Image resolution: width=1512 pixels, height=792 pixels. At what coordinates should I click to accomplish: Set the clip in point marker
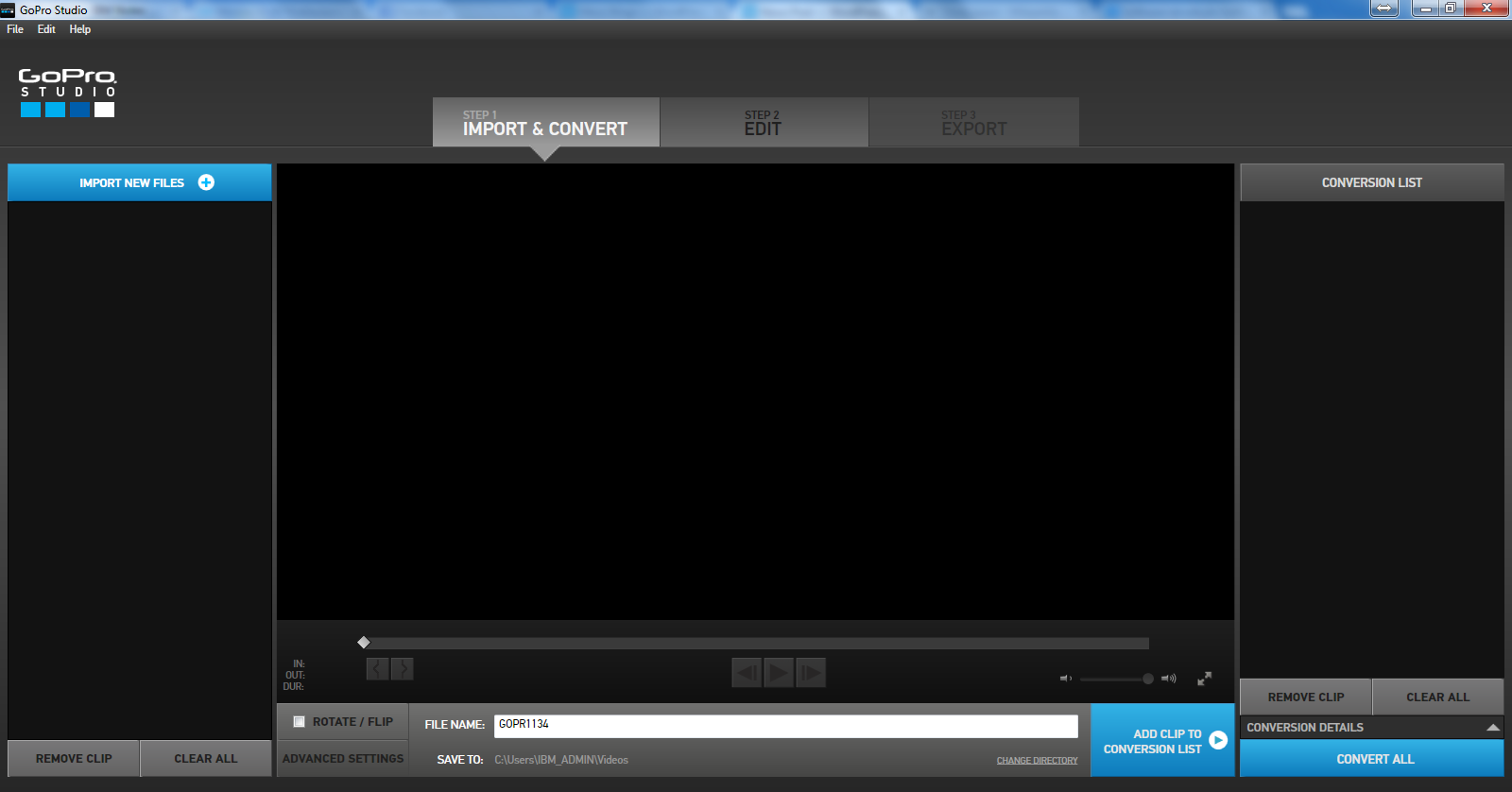click(x=377, y=669)
